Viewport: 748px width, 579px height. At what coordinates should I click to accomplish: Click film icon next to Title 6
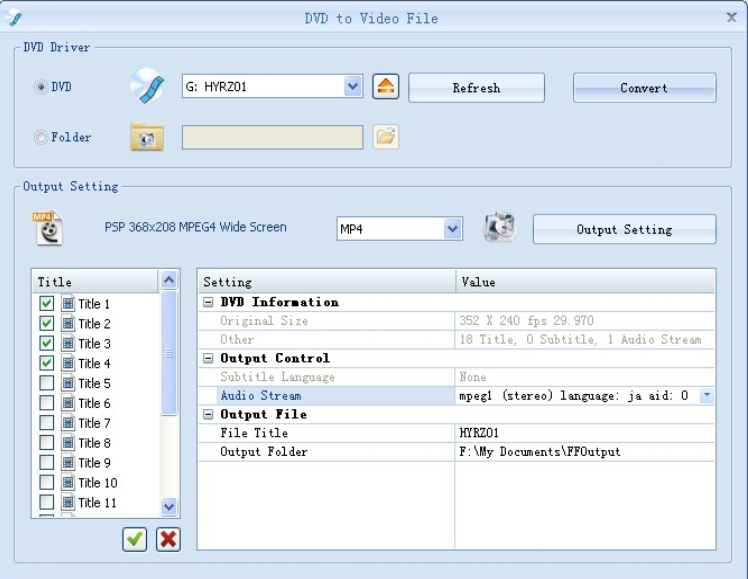click(68, 403)
